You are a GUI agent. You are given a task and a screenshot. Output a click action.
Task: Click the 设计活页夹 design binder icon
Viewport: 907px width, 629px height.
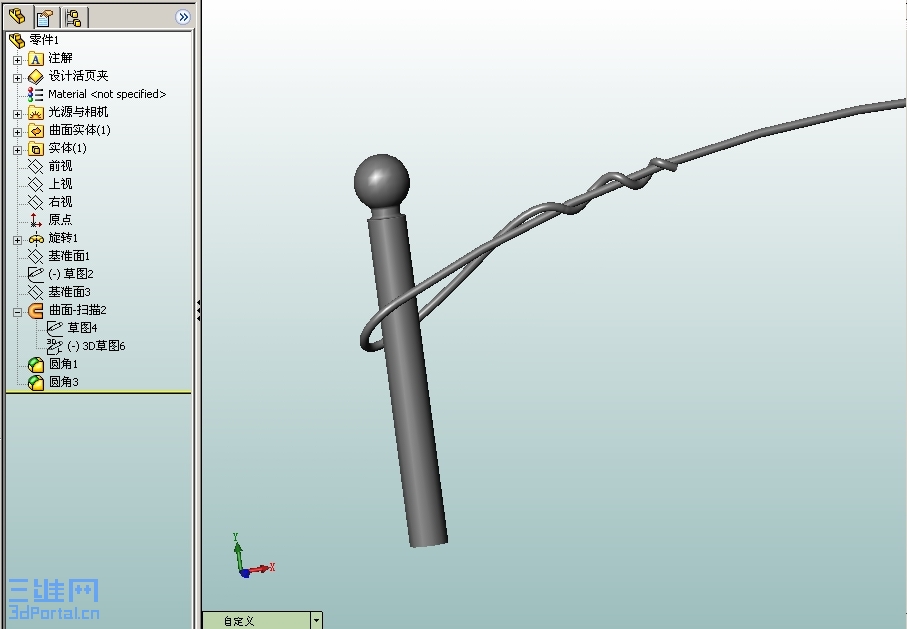pos(36,76)
